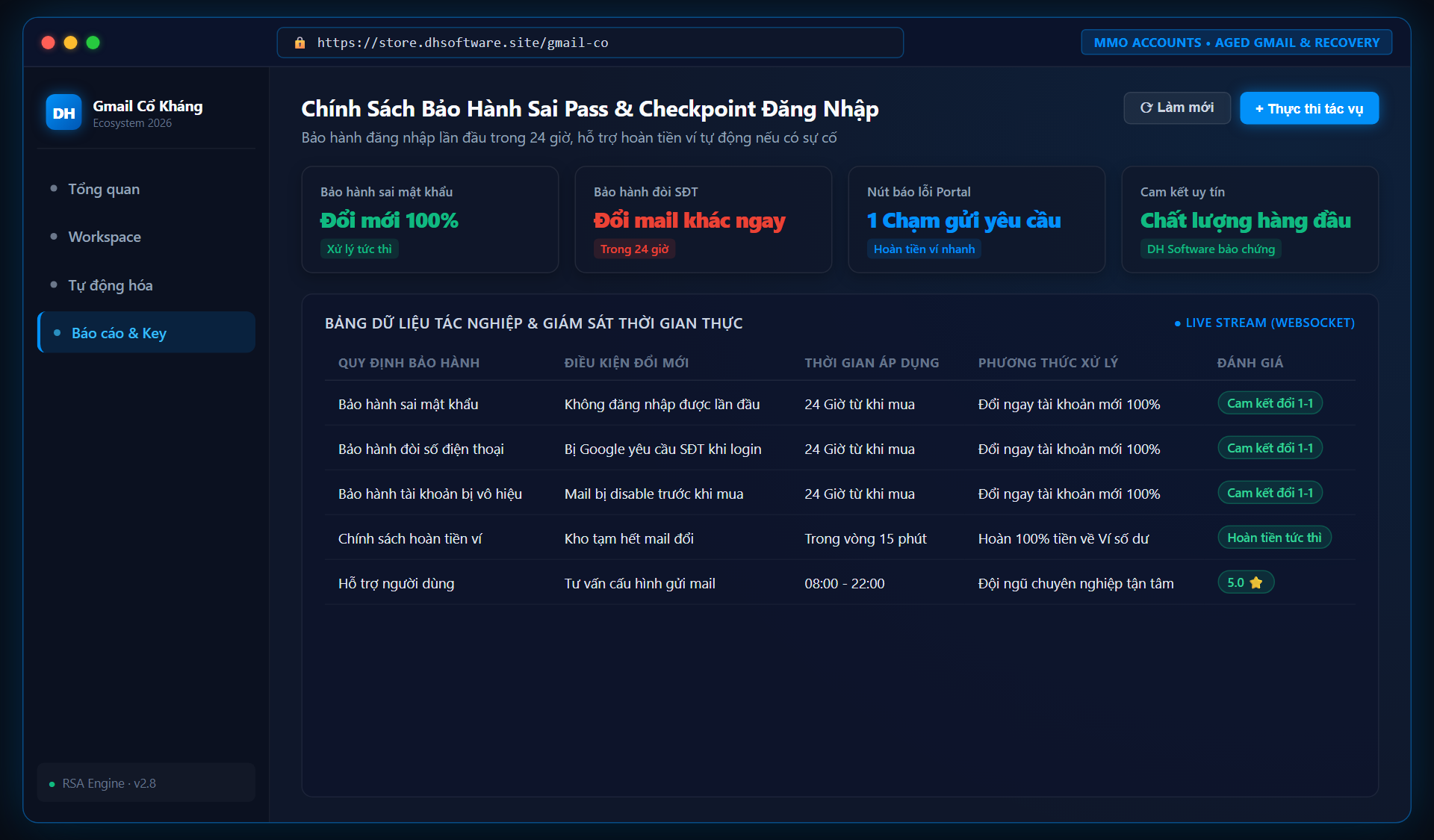Click the Đánh giá column header

tap(1250, 363)
